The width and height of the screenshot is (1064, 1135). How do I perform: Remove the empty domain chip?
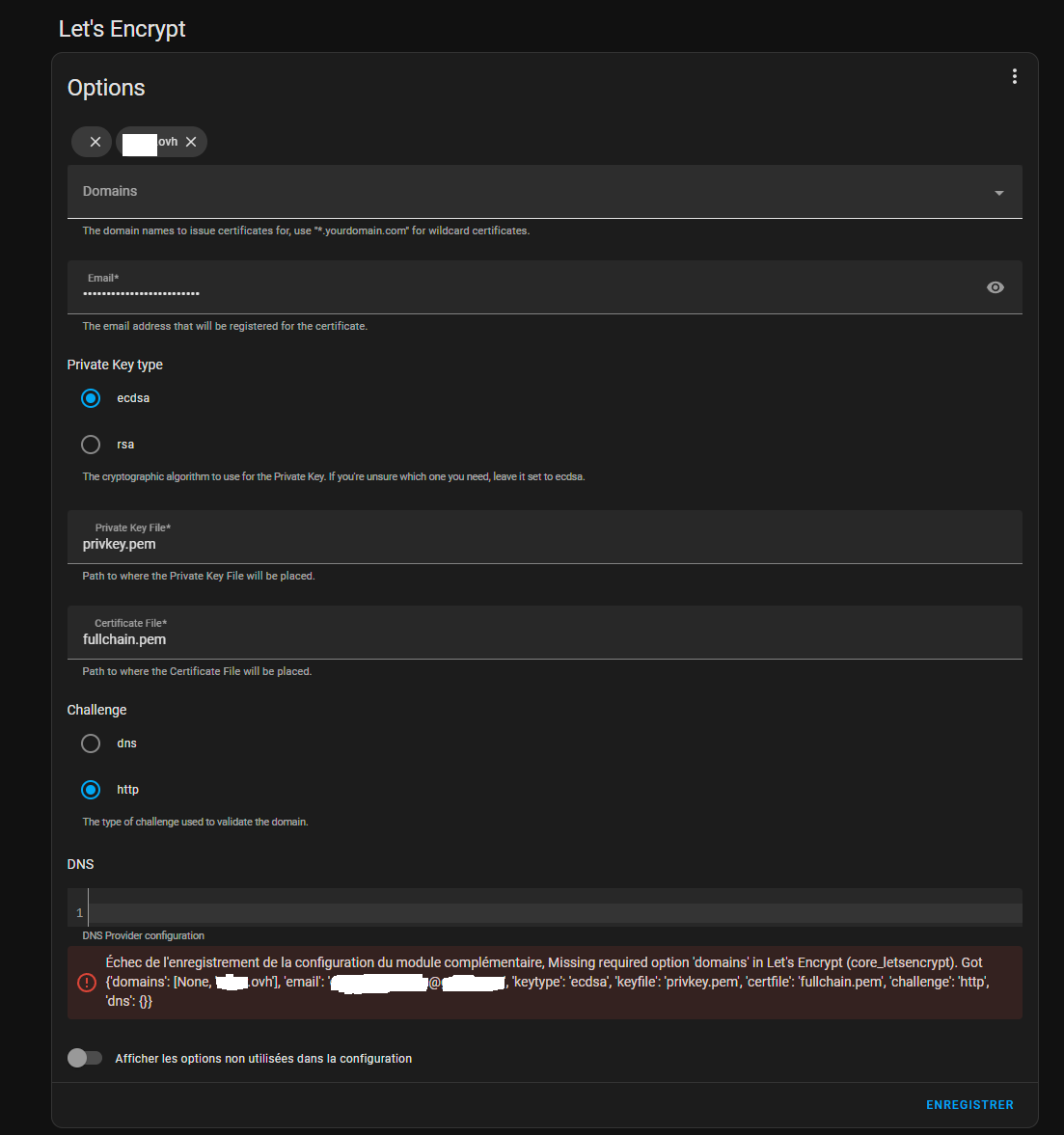pyautogui.click(x=95, y=142)
